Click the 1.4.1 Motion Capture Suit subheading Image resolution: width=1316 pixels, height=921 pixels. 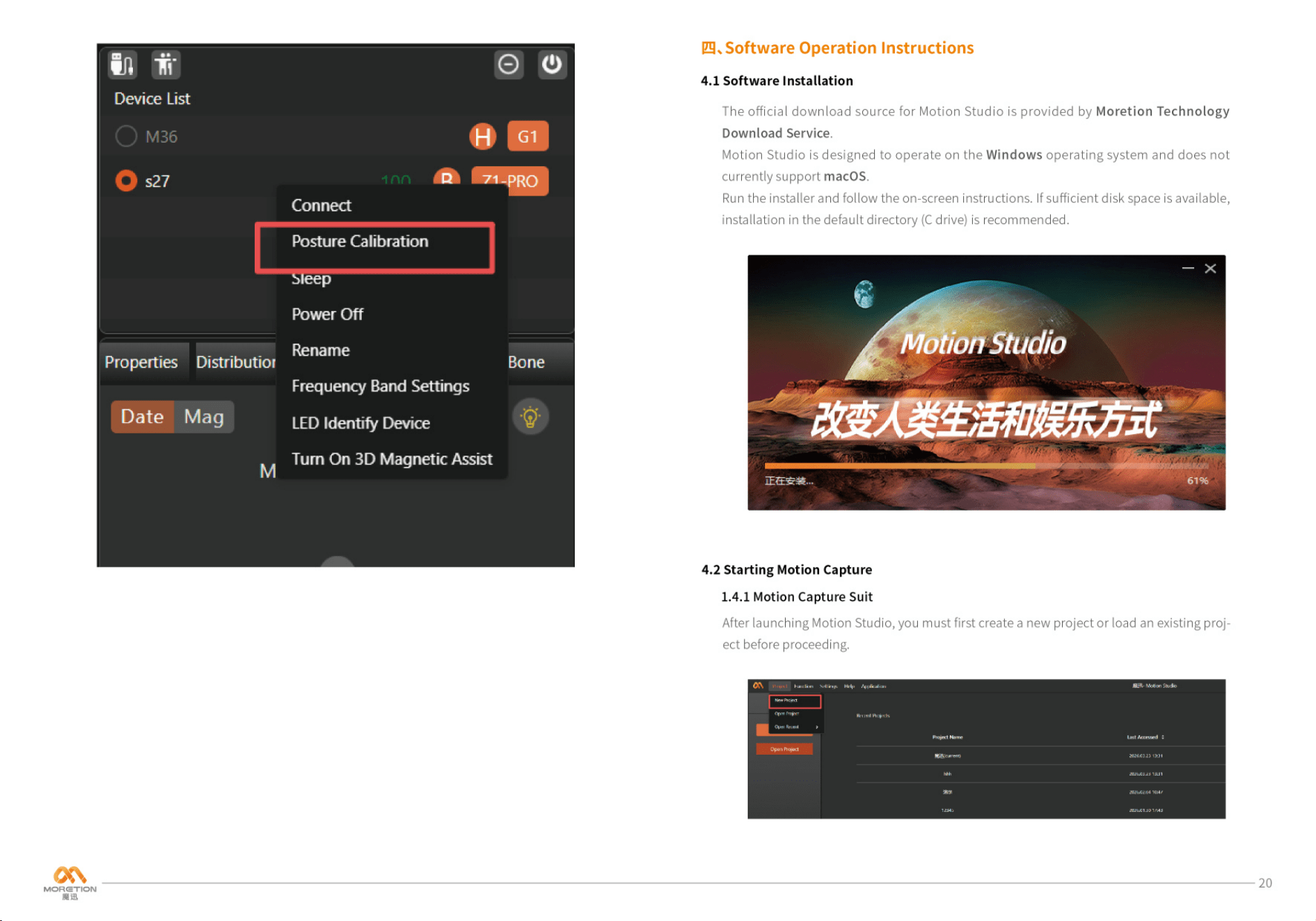coord(797,597)
